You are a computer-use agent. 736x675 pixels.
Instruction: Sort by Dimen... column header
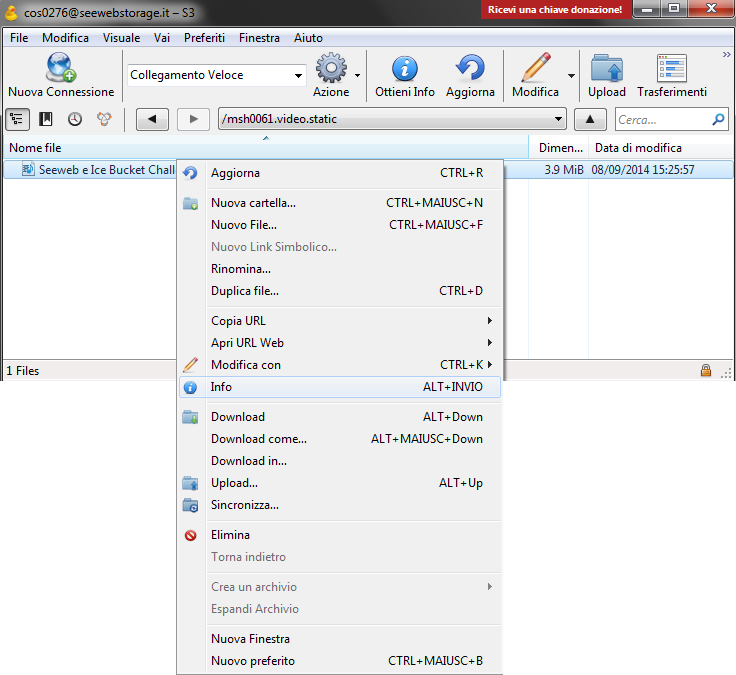[x=559, y=147]
